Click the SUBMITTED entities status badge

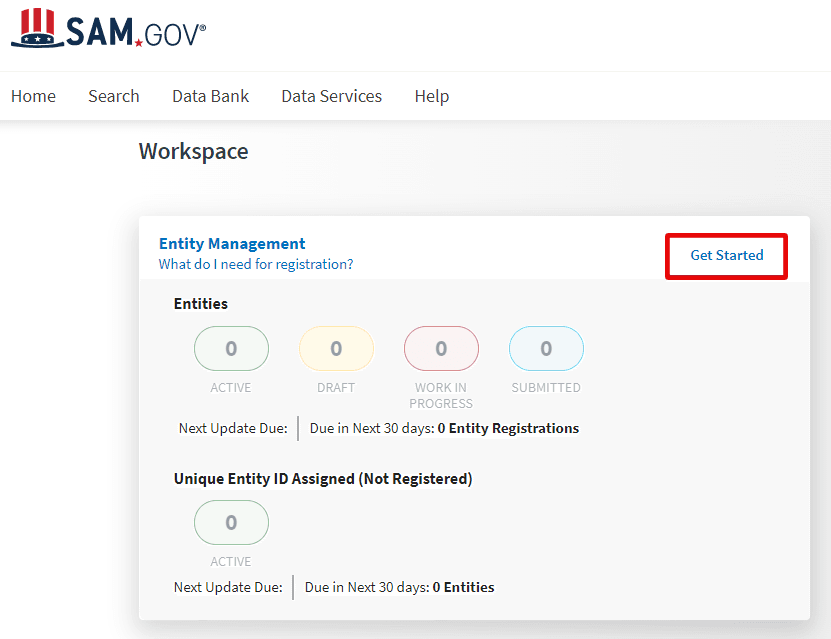coord(546,348)
